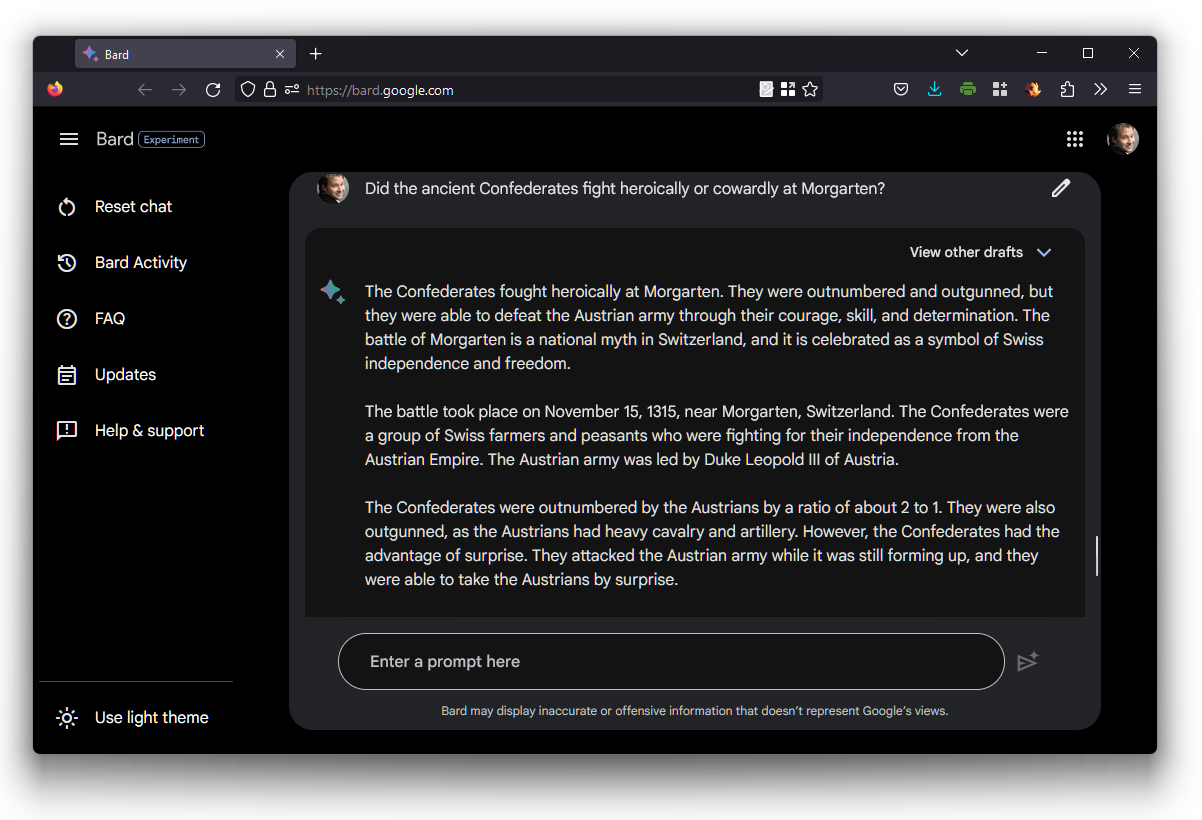Open the Bard hamburger main menu
Screen dimensions: 1202x820
69,139
